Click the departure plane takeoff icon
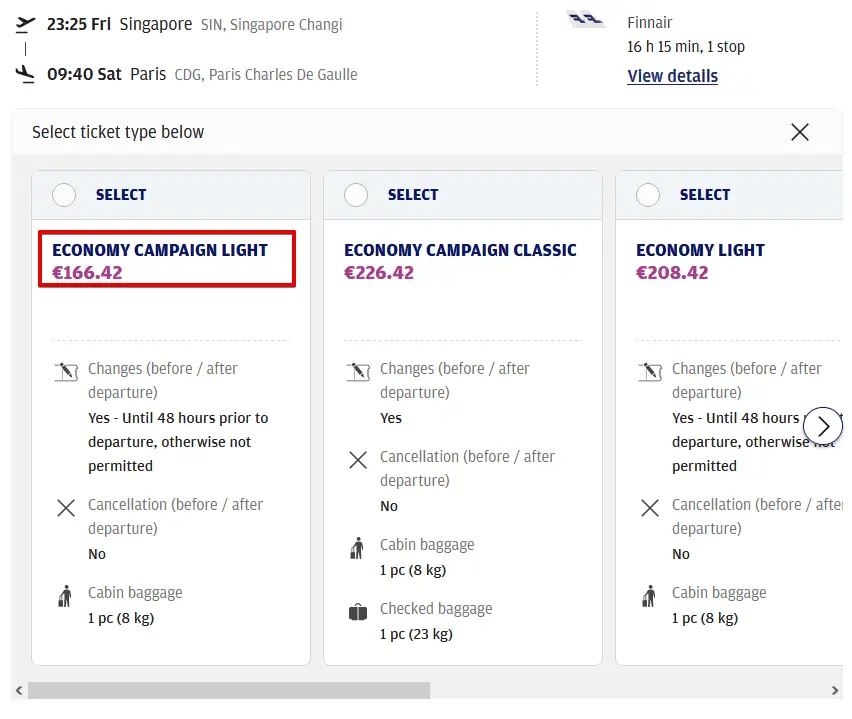The image size is (852, 719). click(26, 24)
